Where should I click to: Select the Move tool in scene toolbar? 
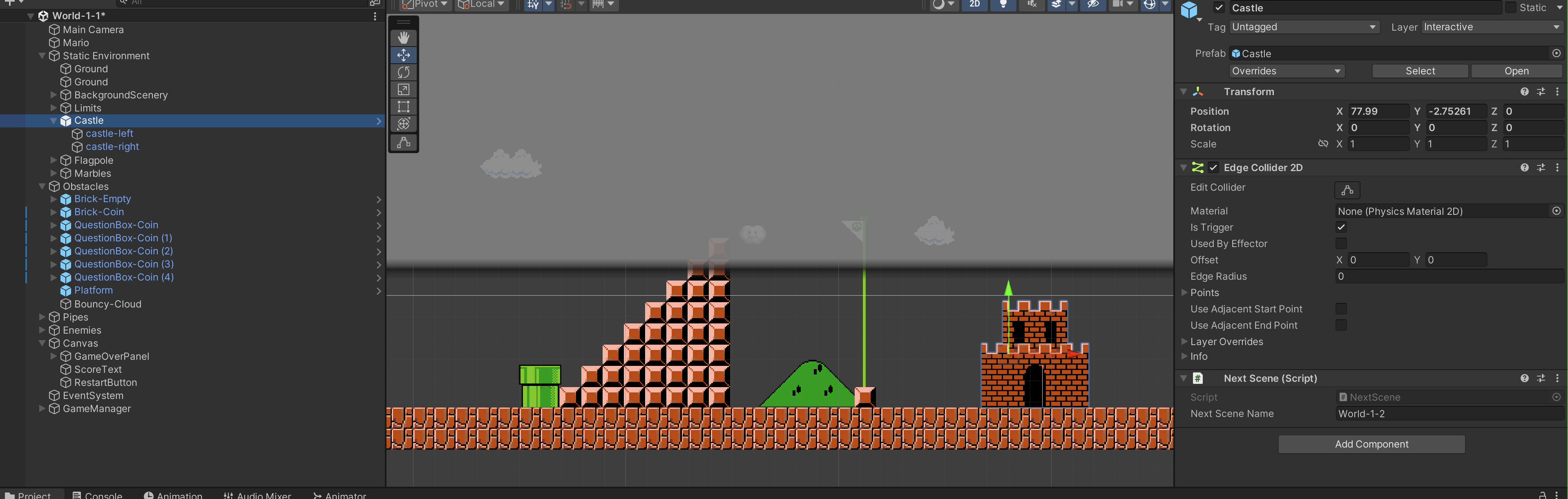pyautogui.click(x=403, y=55)
